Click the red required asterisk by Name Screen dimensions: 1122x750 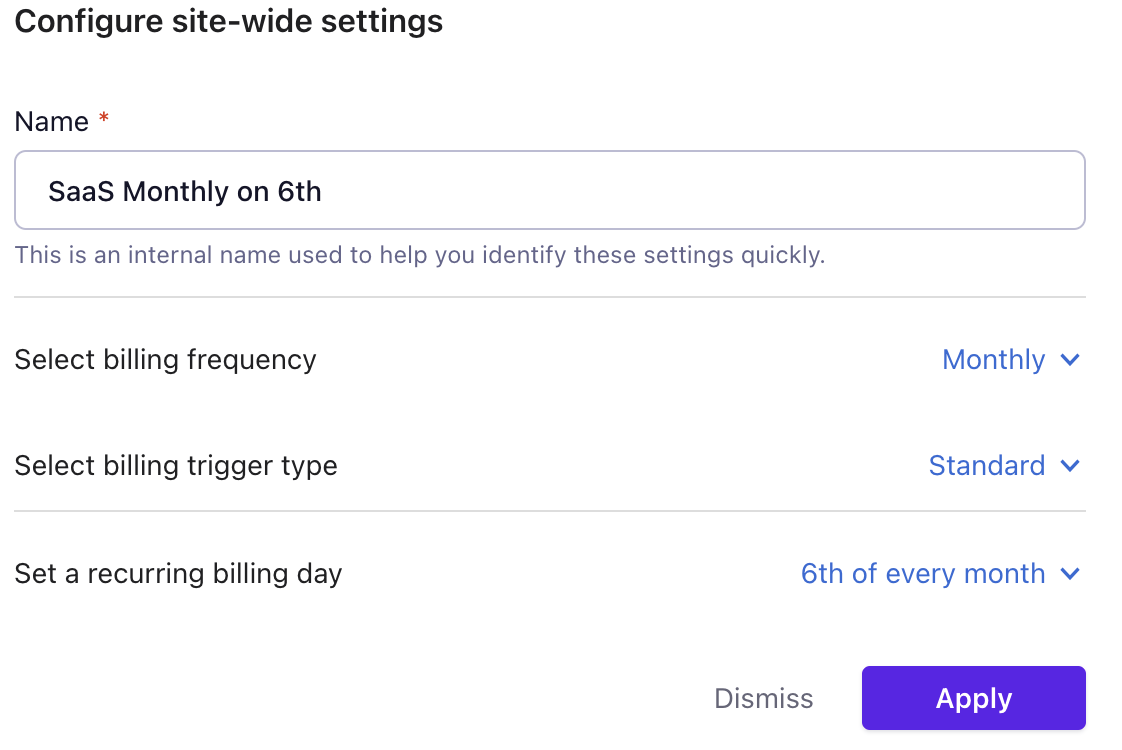point(104,121)
